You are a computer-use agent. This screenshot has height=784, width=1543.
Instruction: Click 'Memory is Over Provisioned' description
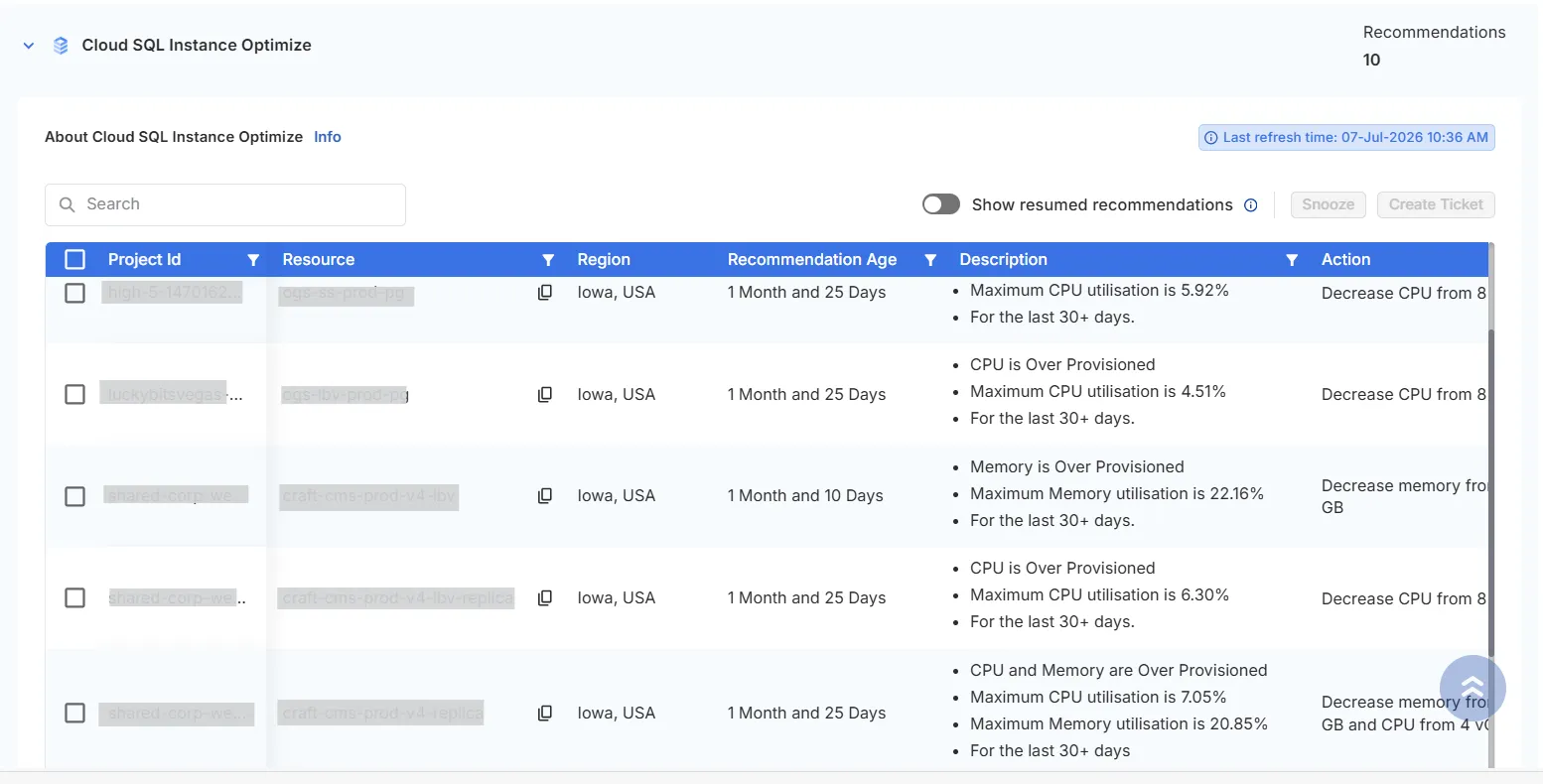[1077, 467]
